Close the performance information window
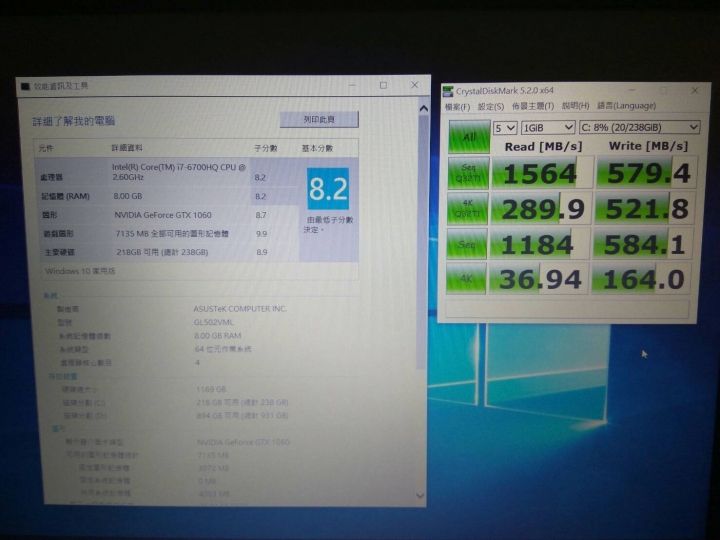The image size is (720, 540). pyautogui.click(x=415, y=85)
